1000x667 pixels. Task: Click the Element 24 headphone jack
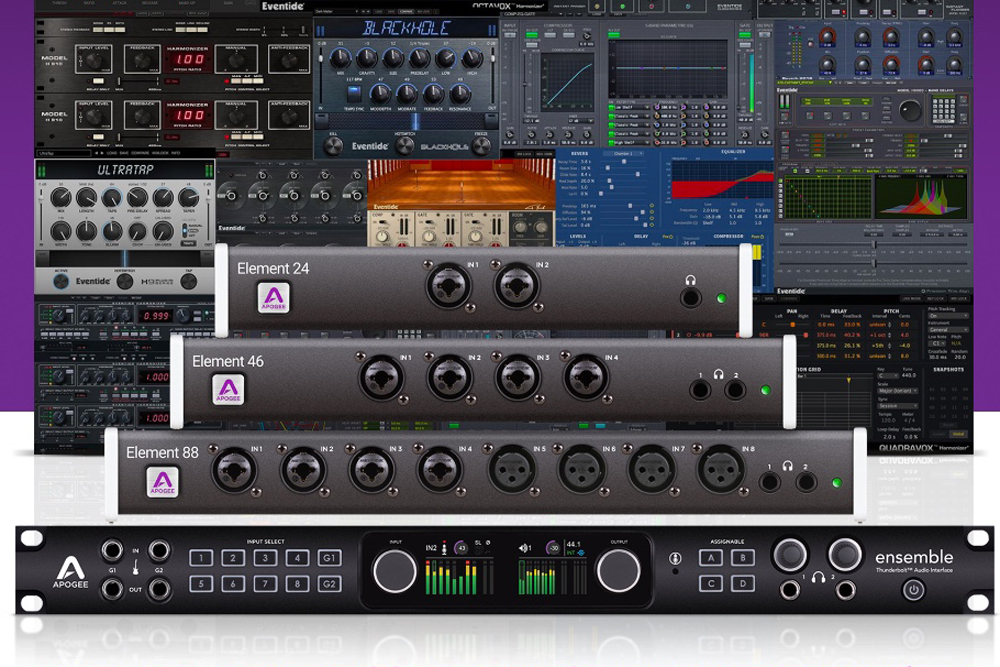click(691, 297)
